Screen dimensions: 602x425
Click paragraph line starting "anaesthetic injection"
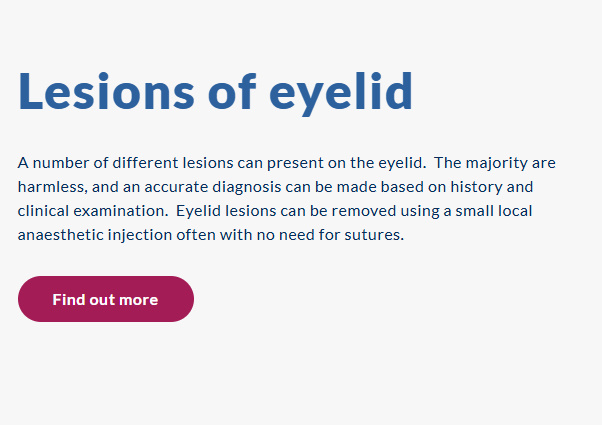pos(210,236)
